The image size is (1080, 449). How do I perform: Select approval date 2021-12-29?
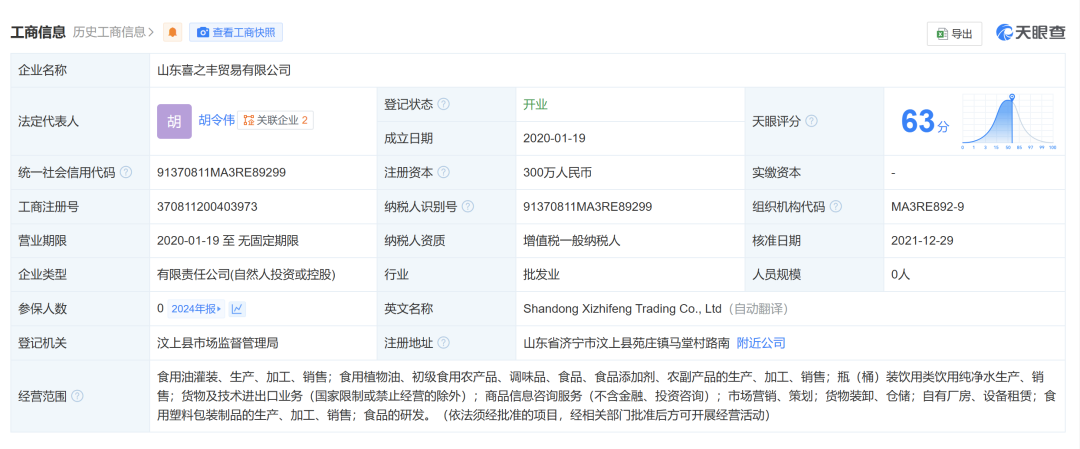click(922, 240)
